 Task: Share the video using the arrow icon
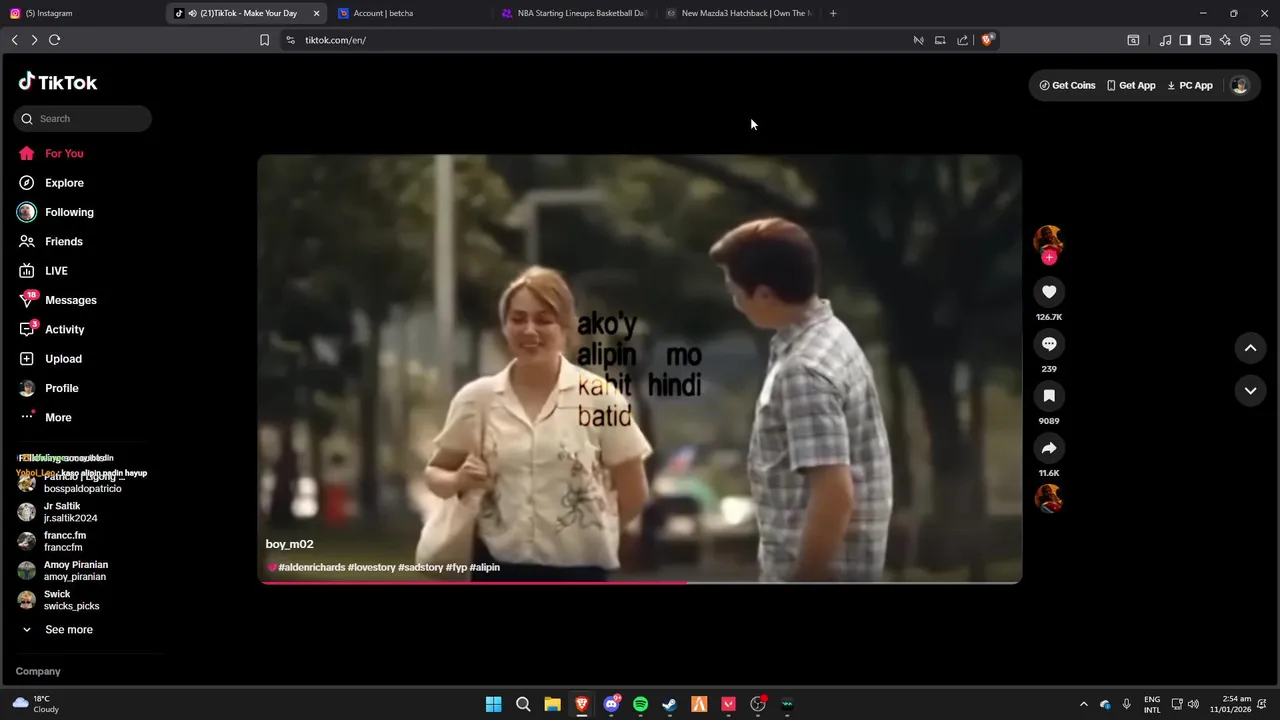(1049, 448)
